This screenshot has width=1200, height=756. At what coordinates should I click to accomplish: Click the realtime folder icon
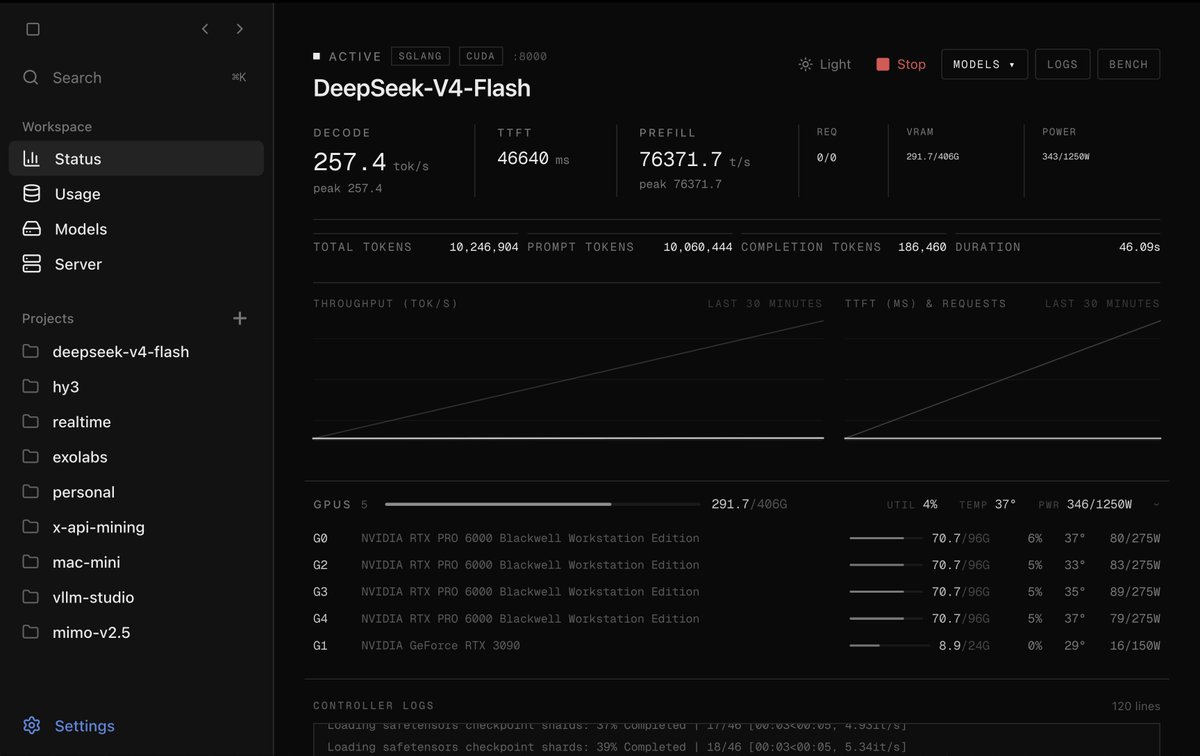pos(31,421)
